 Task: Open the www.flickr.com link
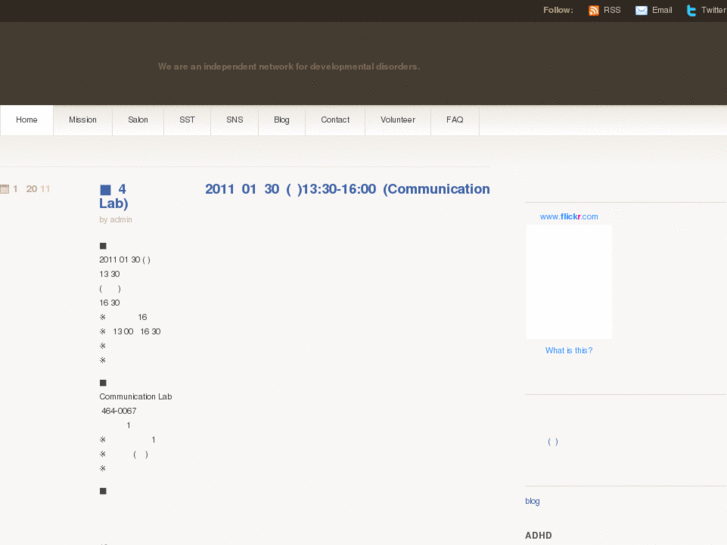coord(569,217)
